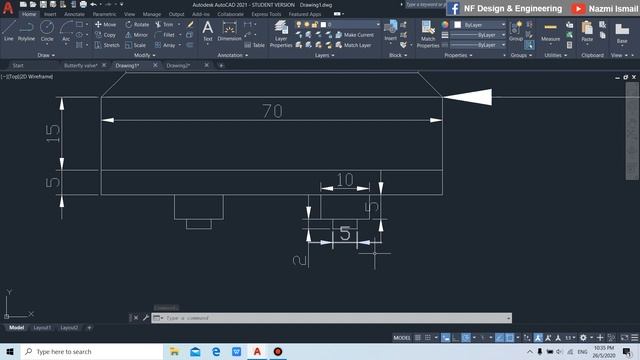The image size is (640, 360).
Task: Toggle snap mode in status bar
Action: pyautogui.click(x=427, y=338)
